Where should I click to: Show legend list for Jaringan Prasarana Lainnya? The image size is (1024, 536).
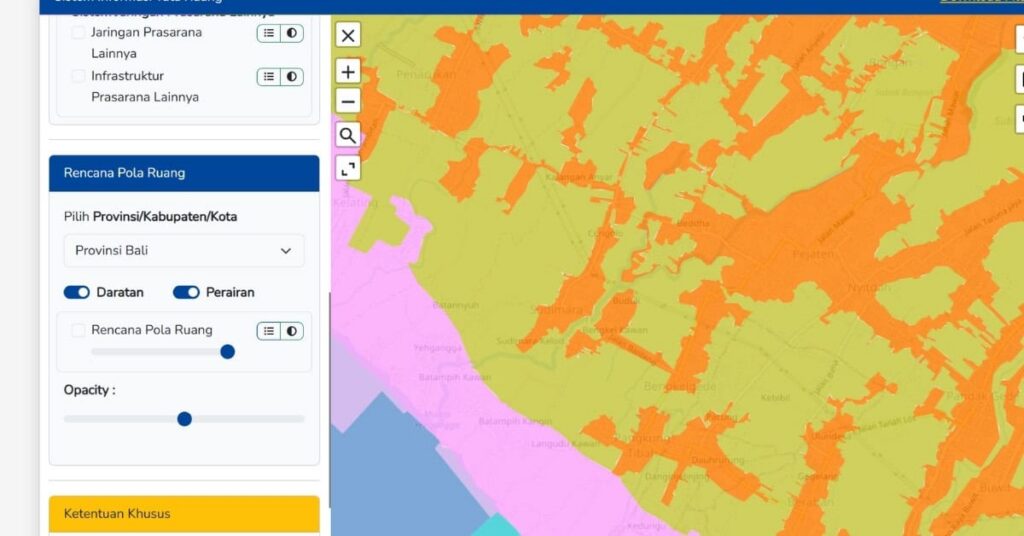point(268,33)
